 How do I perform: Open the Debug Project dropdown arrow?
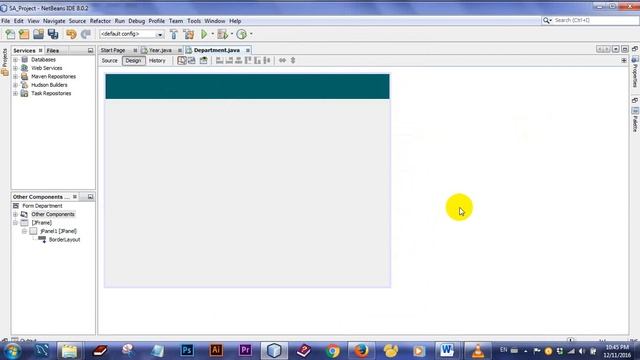click(232, 34)
